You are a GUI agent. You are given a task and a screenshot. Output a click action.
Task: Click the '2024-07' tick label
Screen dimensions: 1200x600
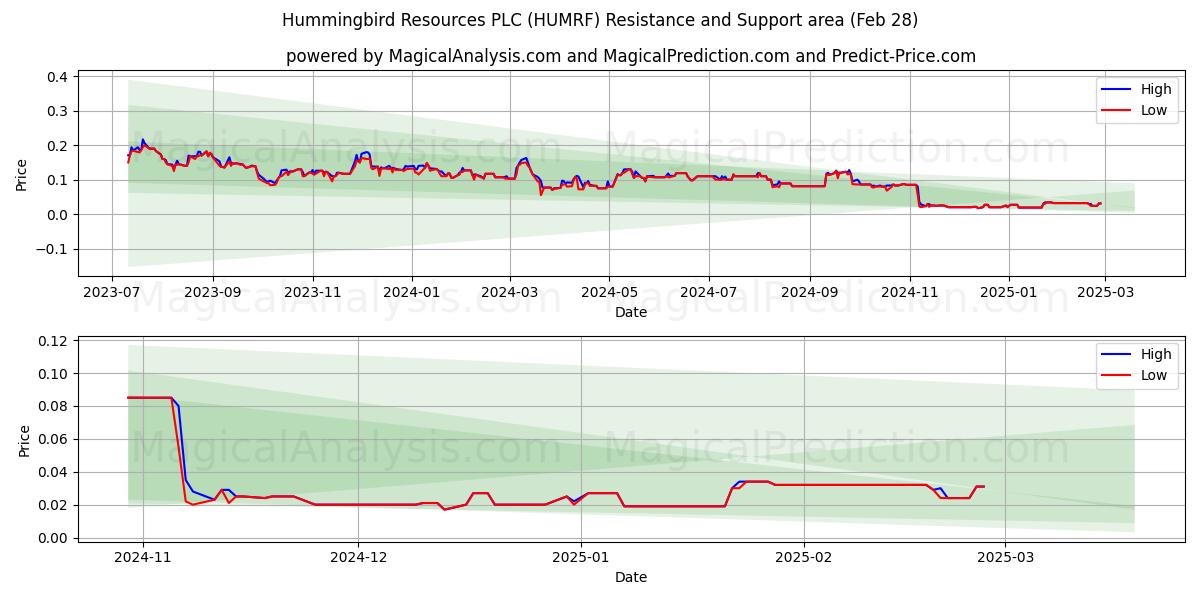(x=708, y=292)
